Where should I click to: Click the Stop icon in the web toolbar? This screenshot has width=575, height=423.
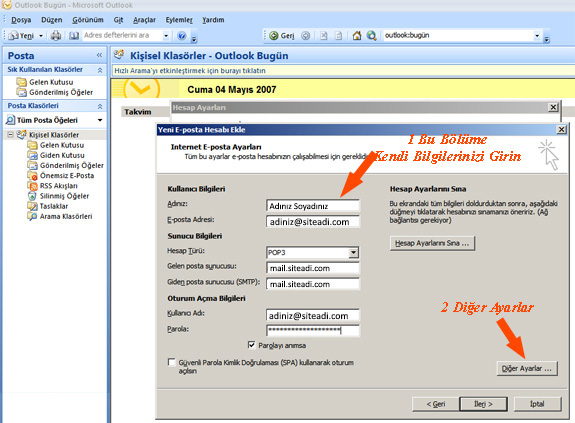point(323,36)
